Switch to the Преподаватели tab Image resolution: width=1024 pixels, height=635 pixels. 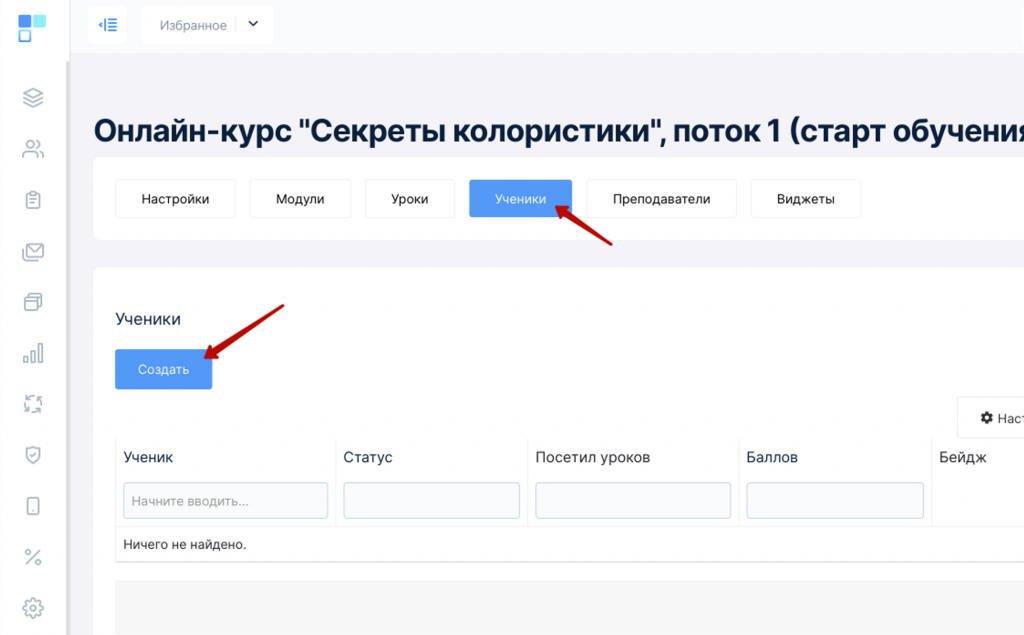(662, 199)
